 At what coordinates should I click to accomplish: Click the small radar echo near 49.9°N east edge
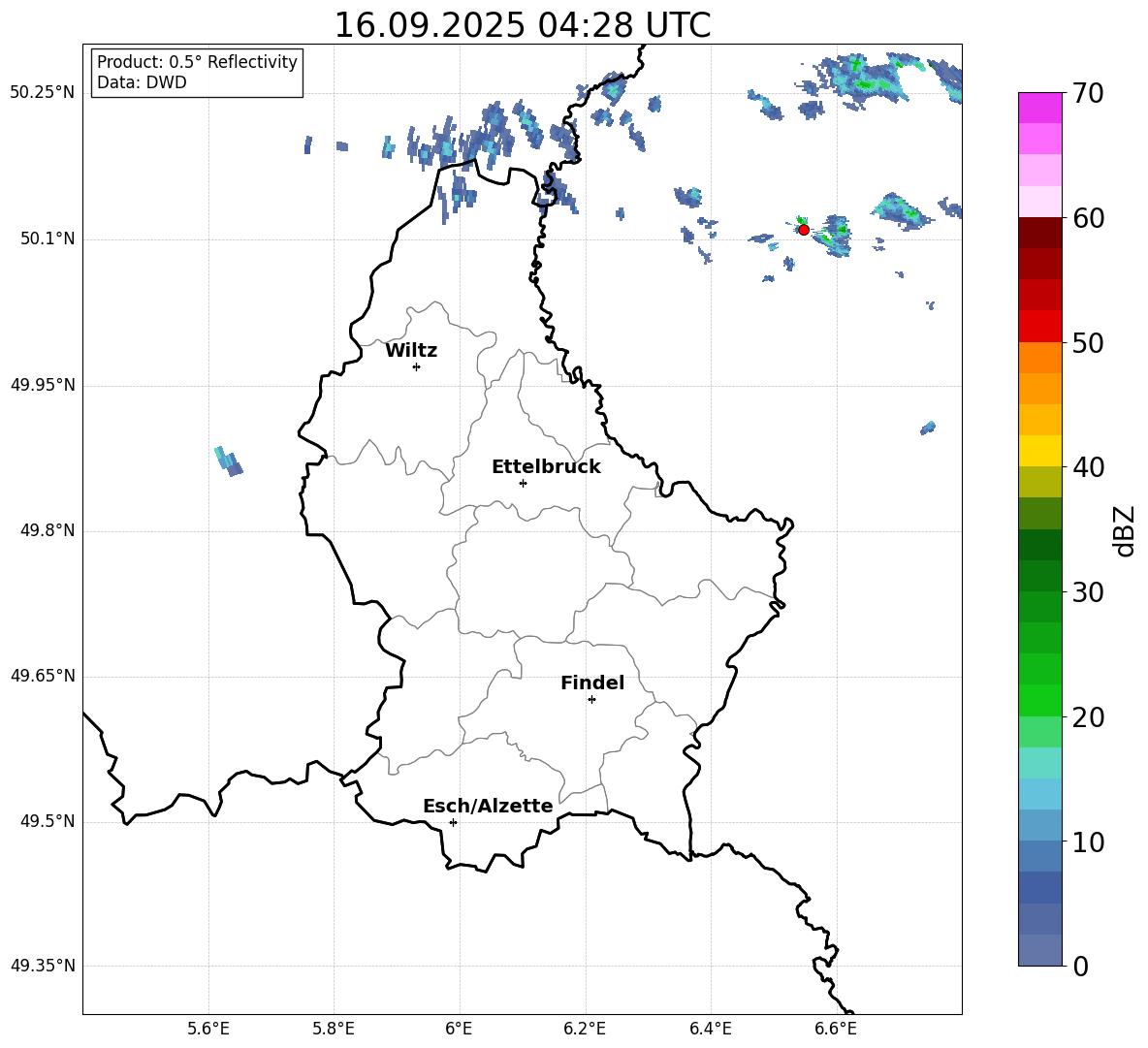click(928, 428)
